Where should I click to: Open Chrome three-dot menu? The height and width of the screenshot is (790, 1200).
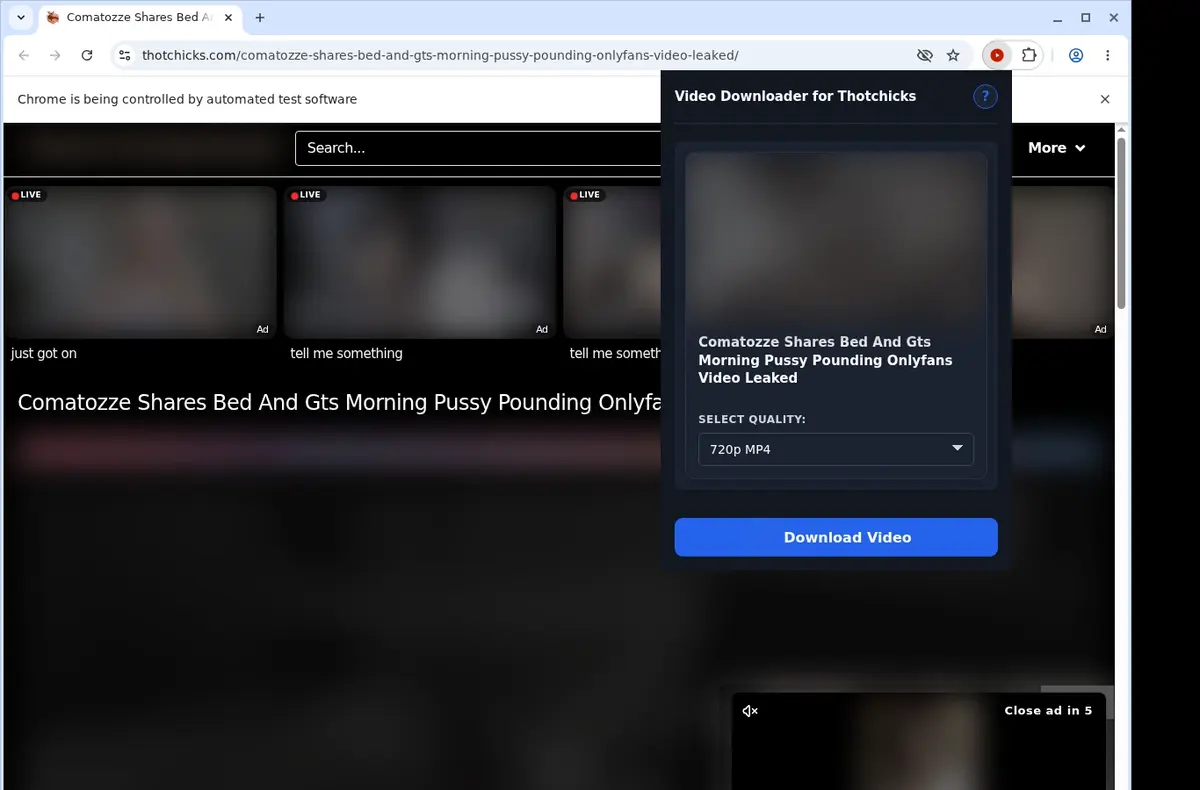(1107, 56)
